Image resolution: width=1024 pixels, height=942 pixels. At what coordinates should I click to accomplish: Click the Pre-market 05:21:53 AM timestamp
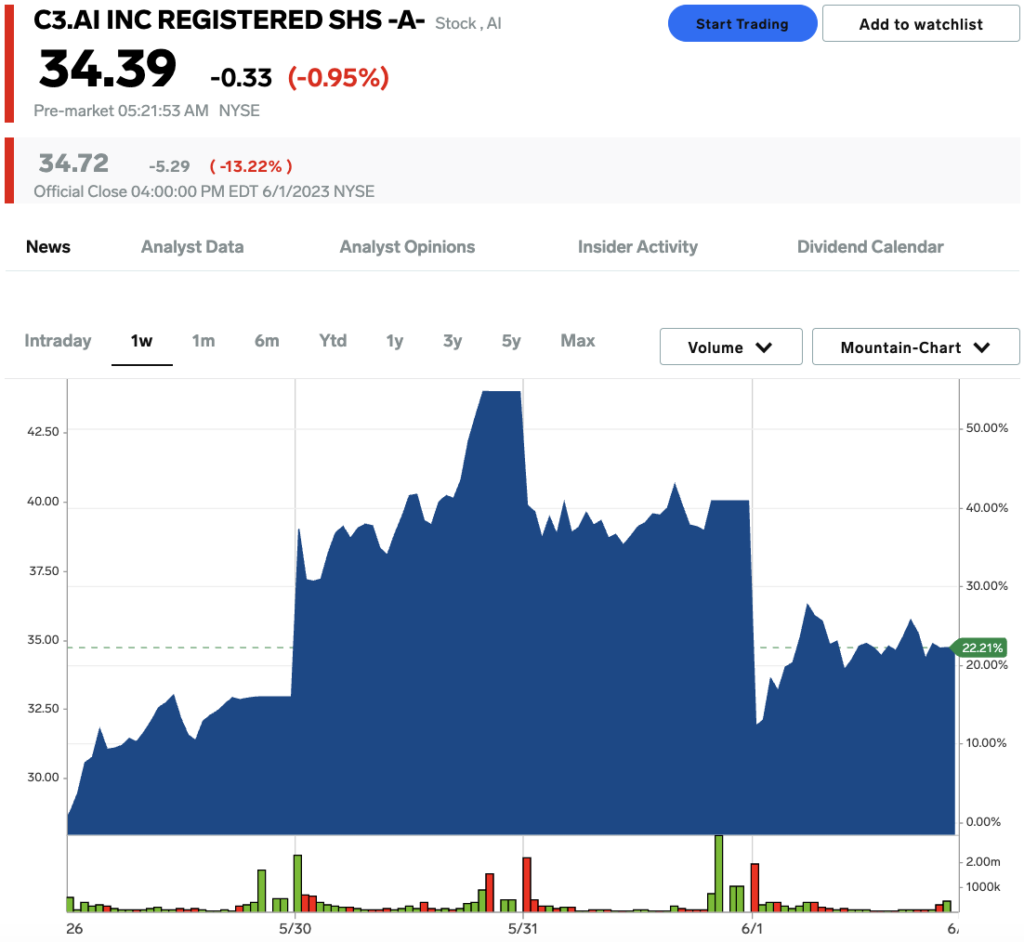pyautogui.click(x=121, y=110)
